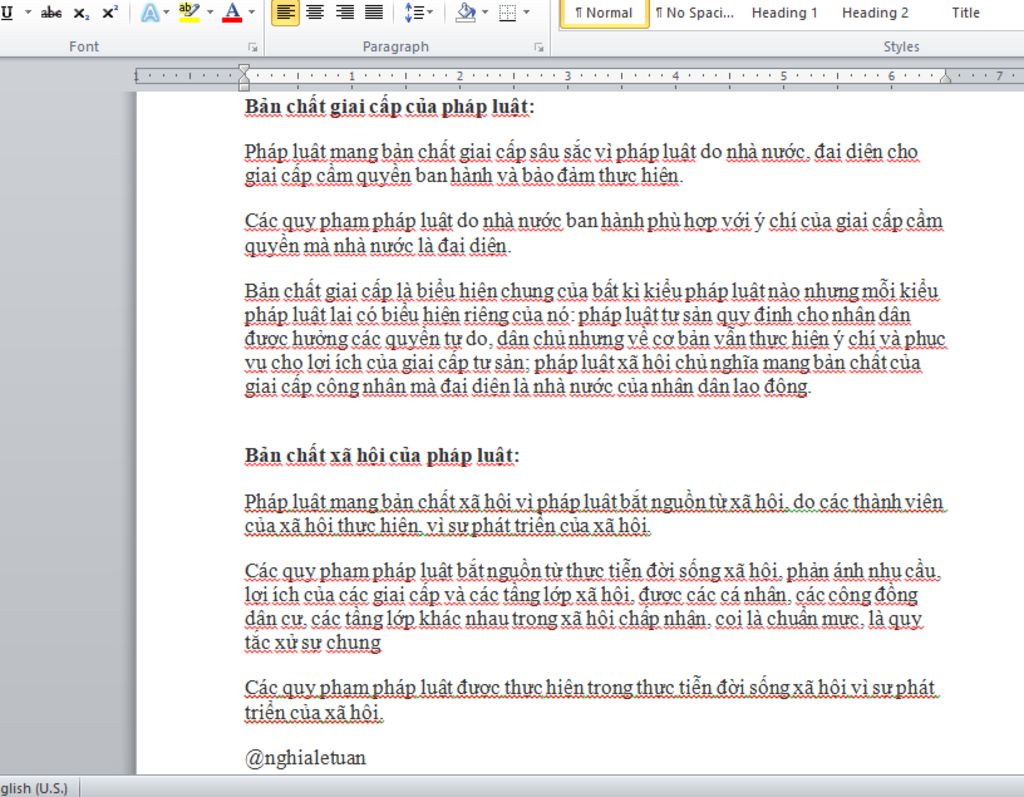Apply strikethrough formatting to text

pyautogui.click(x=51, y=13)
